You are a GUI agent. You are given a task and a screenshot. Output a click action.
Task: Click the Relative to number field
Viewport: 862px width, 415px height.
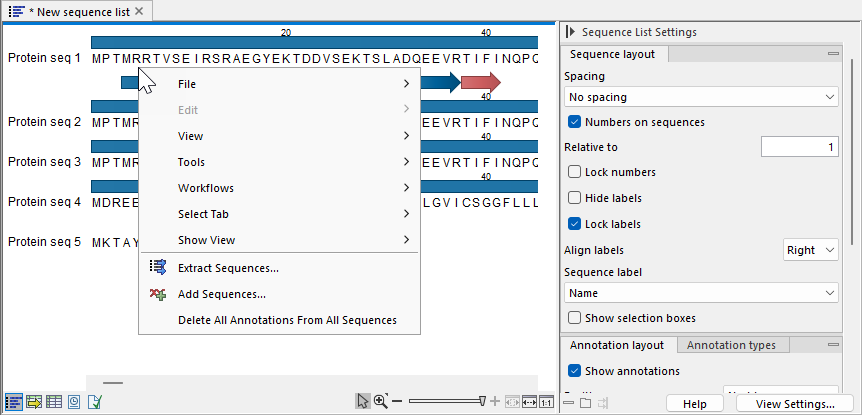(799, 147)
